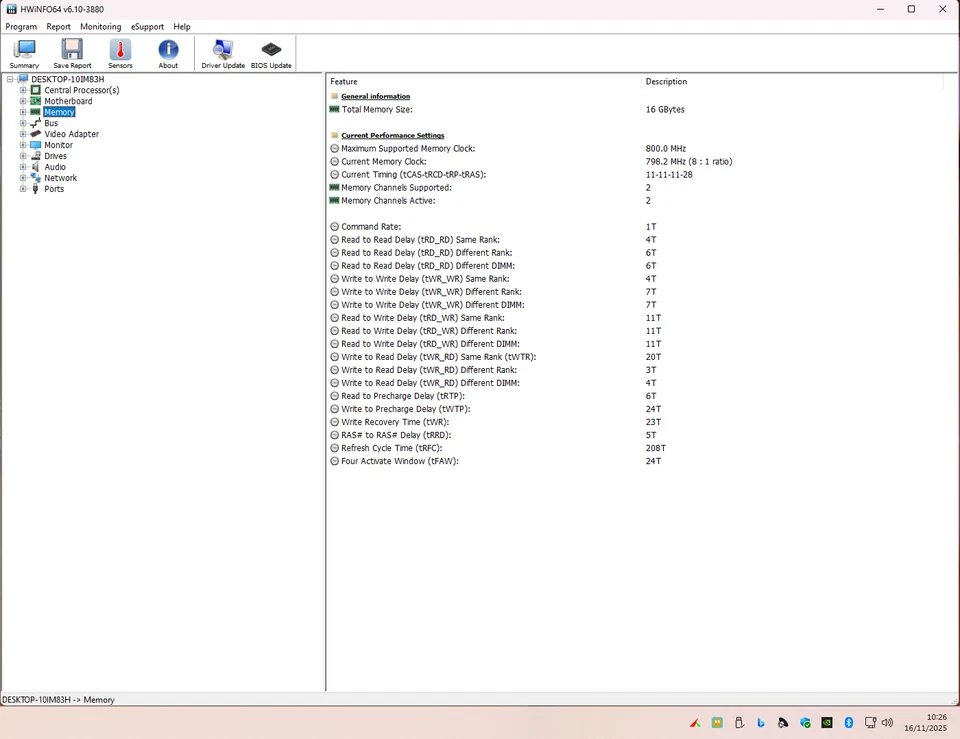Open the Program menu
This screenshot has height=739, width=960.
coord(21,27)
